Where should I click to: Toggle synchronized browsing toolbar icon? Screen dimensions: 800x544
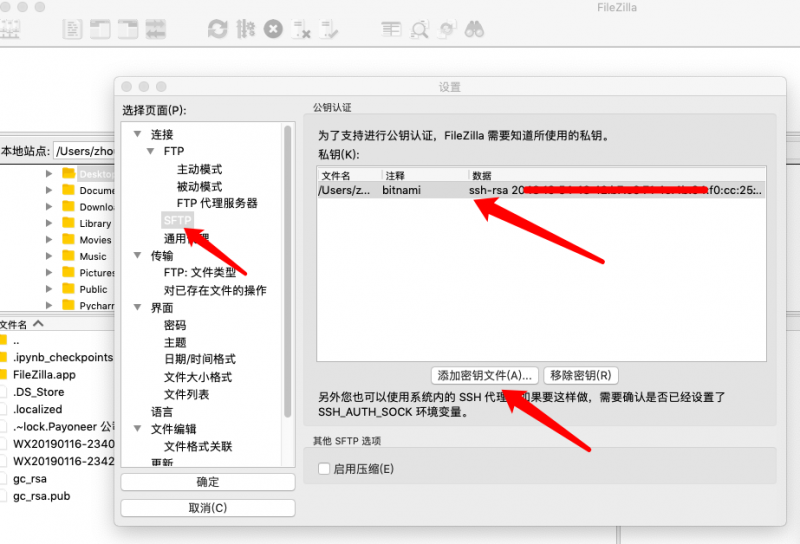click(x=447, y=29)
